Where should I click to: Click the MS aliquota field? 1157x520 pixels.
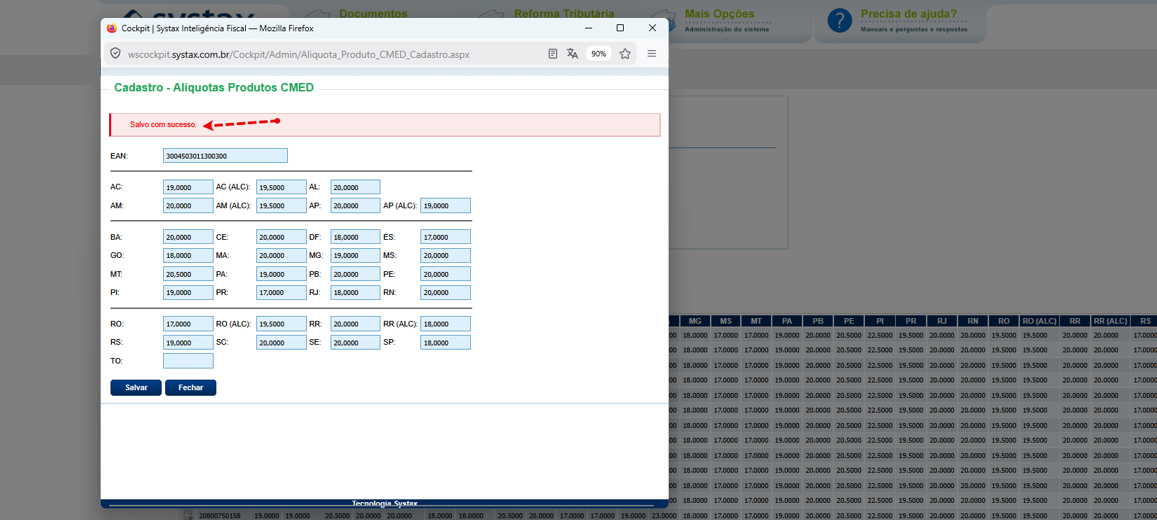click(x=446, y=256)
